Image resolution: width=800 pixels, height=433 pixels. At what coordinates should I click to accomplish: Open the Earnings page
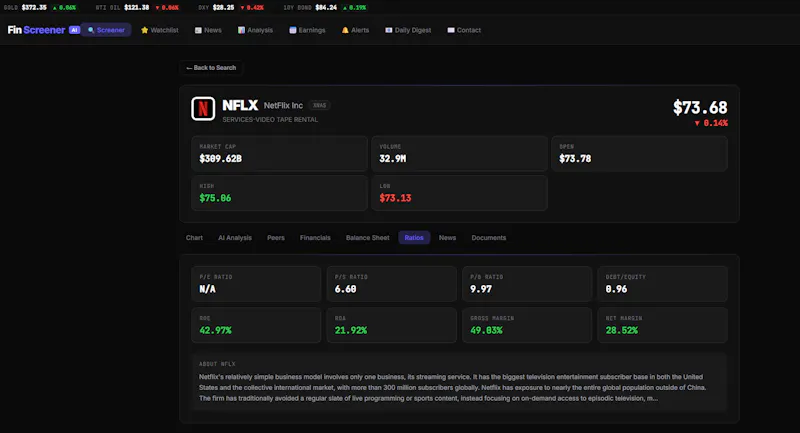[x=307, y=30]
